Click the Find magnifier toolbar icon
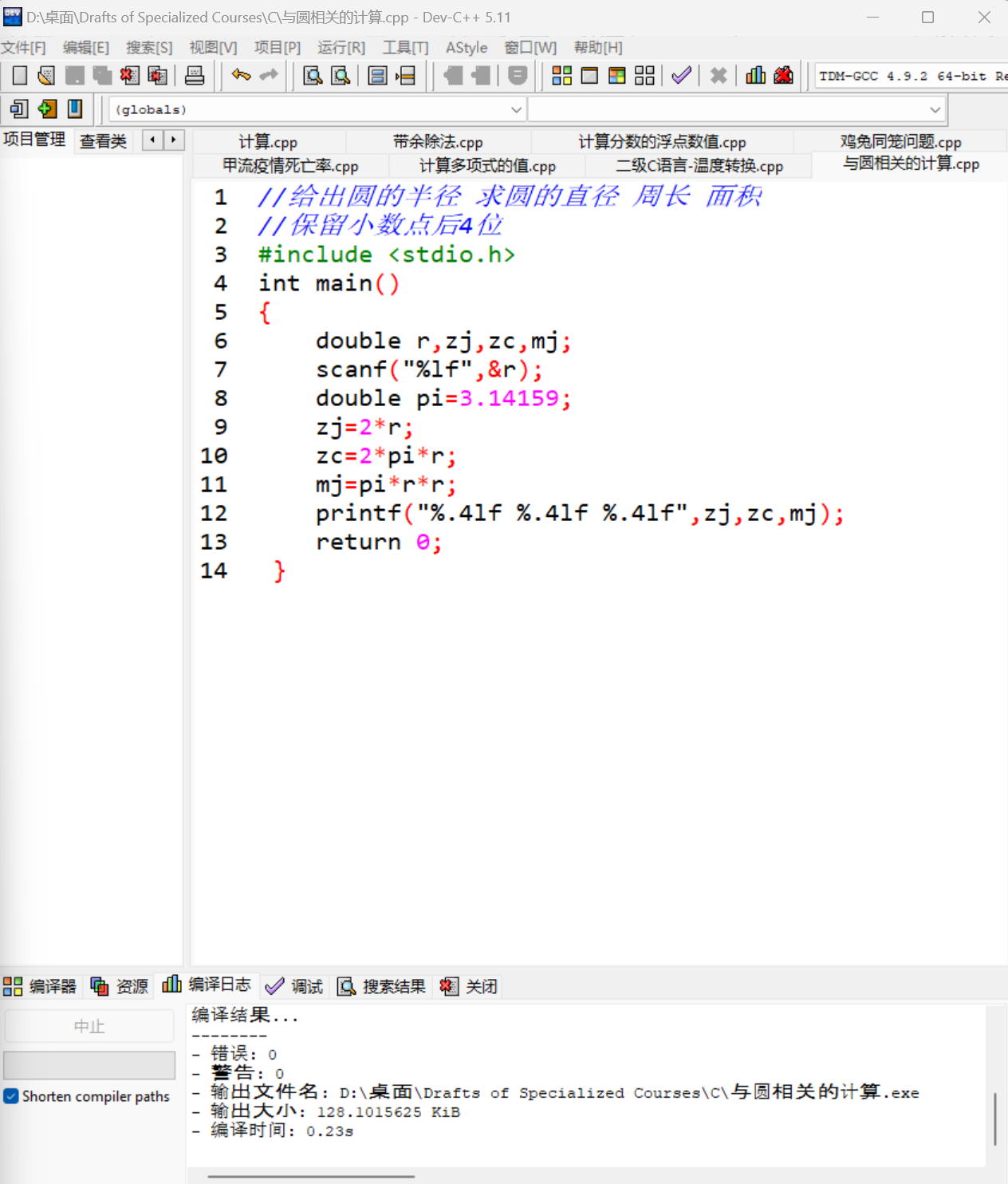 (x=313, y=76)
